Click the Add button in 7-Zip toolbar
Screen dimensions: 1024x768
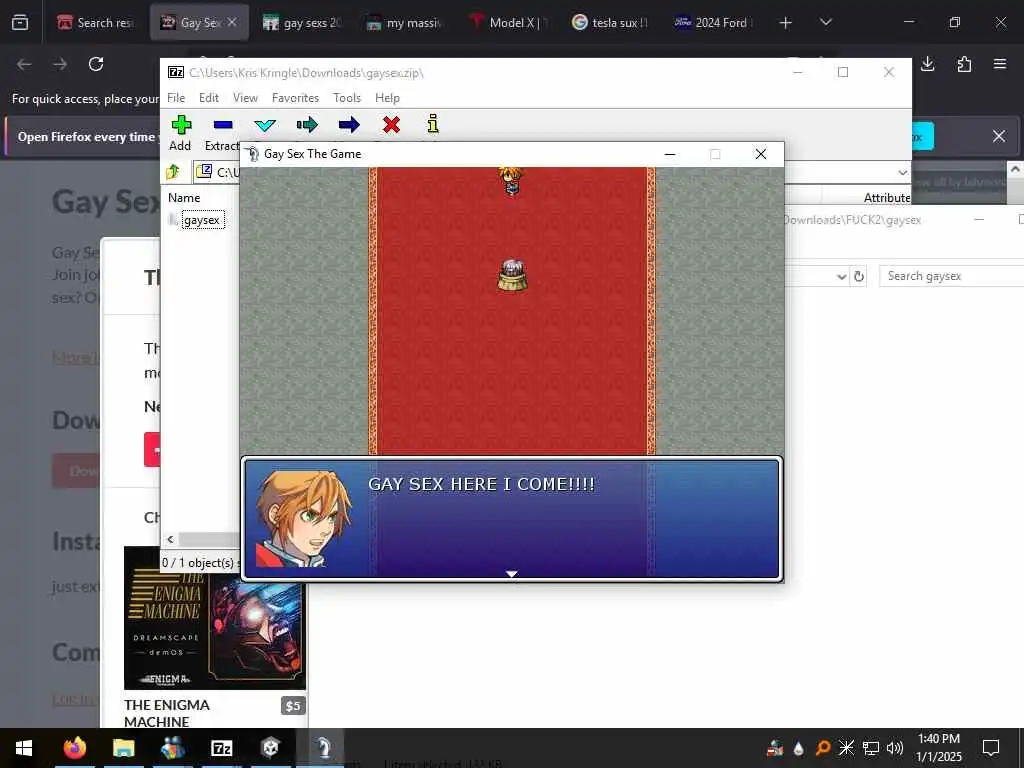coord(181,133)
